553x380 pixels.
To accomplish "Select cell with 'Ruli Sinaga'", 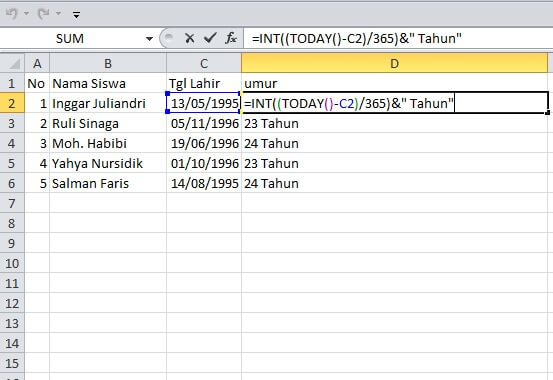I will 108,123.
